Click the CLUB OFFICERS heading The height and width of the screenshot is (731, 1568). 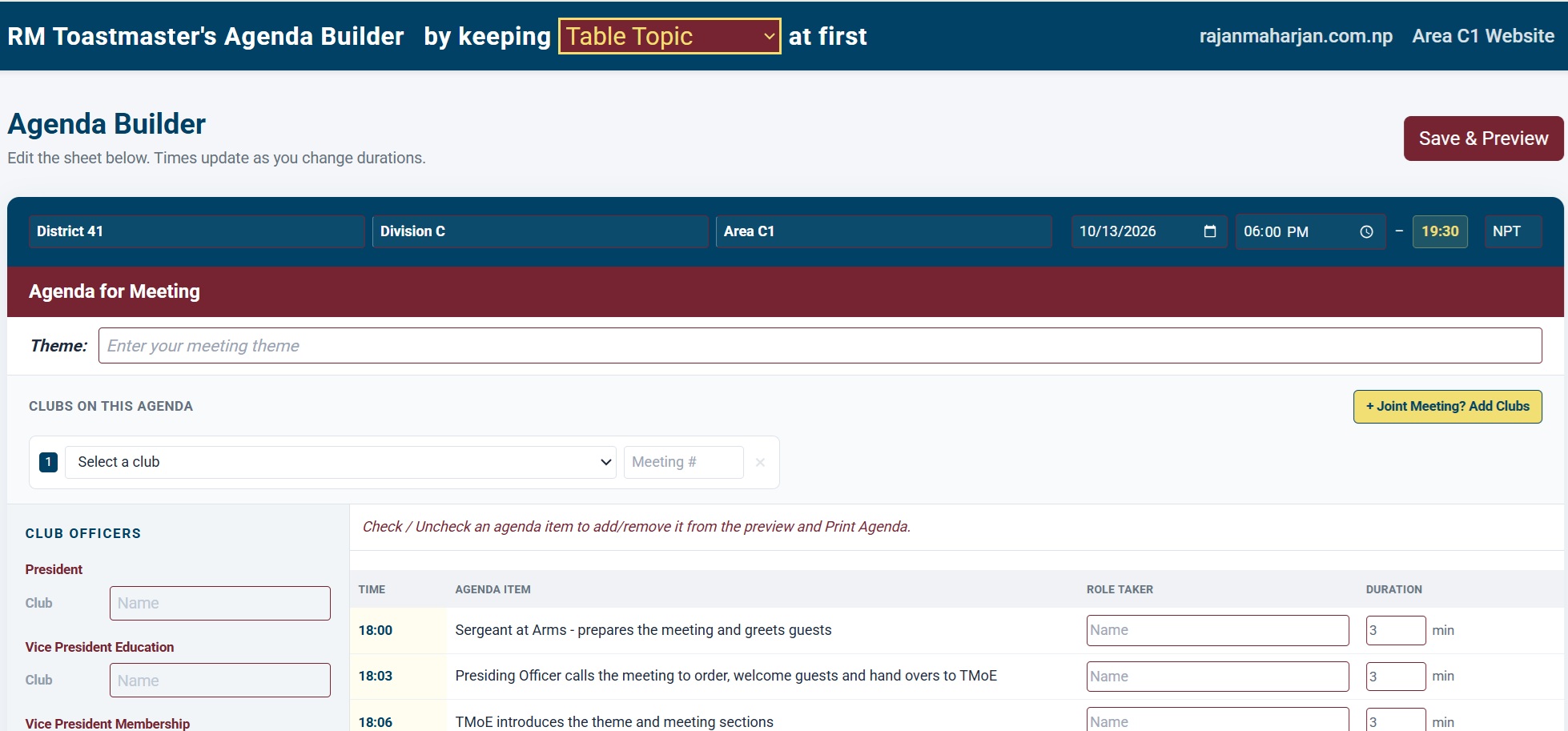click(83, 533)
